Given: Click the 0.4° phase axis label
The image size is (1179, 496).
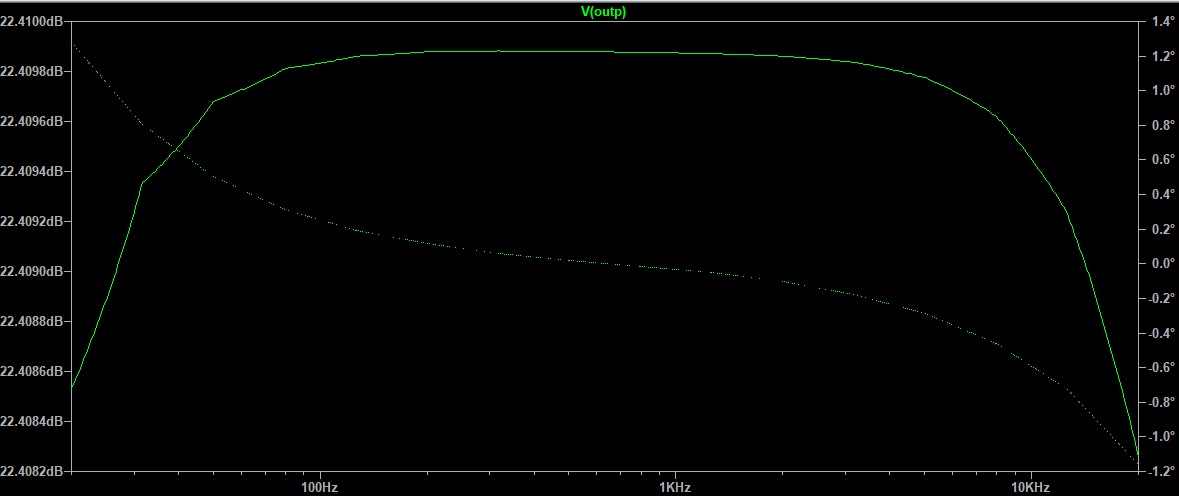Looking at the screenshot, I should [x=1162, y=195].
